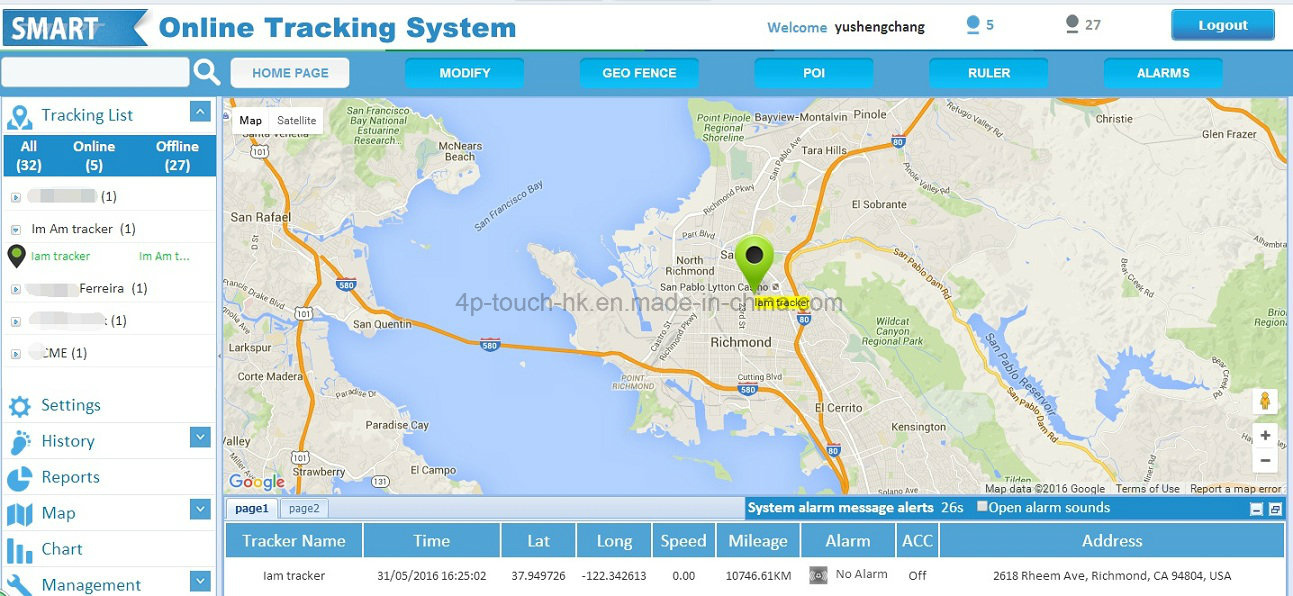Click the offline users icon showing 27
This screenshot has height=596, width=1293.
[x=1073, y=25]
